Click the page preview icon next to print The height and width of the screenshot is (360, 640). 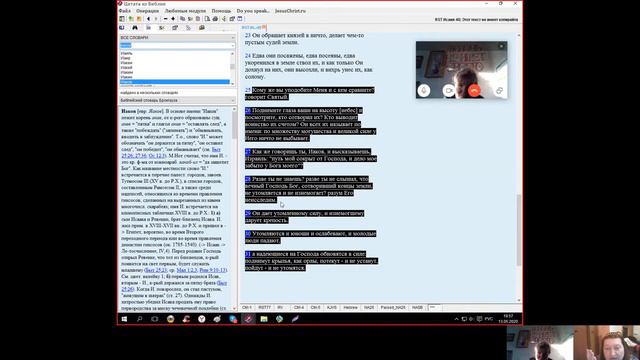pos(207,19)
